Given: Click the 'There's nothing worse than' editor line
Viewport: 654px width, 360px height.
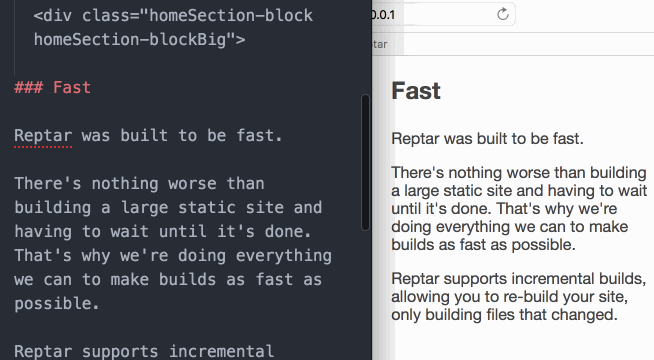Looking at the screenshot, I should click(139, 184).
